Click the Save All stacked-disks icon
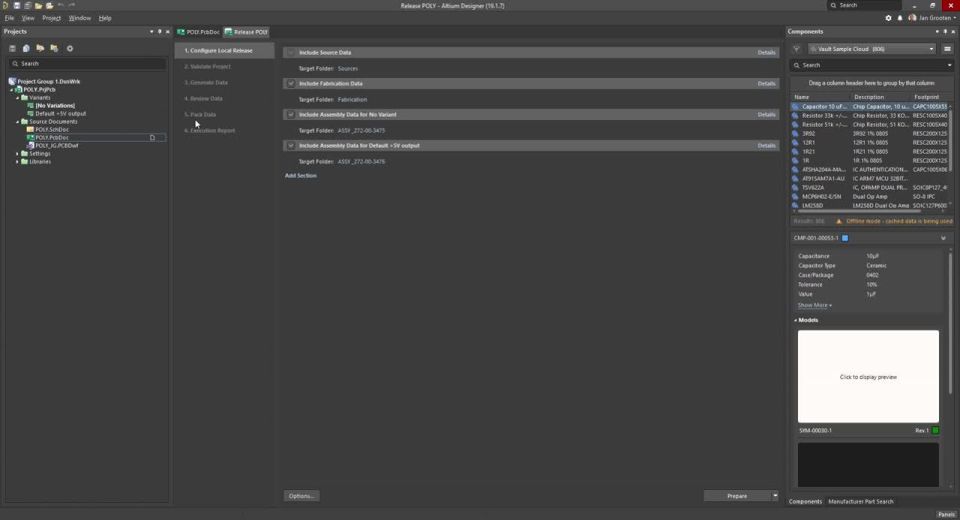Viewport: 960px width, 520px height. tap(28, 6)
